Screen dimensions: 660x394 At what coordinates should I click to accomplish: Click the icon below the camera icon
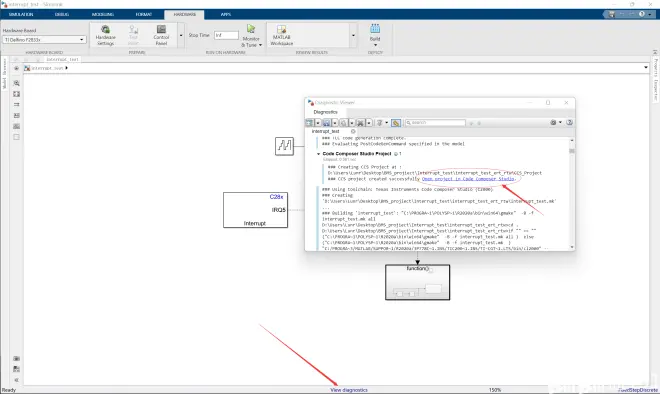[16, 369]
